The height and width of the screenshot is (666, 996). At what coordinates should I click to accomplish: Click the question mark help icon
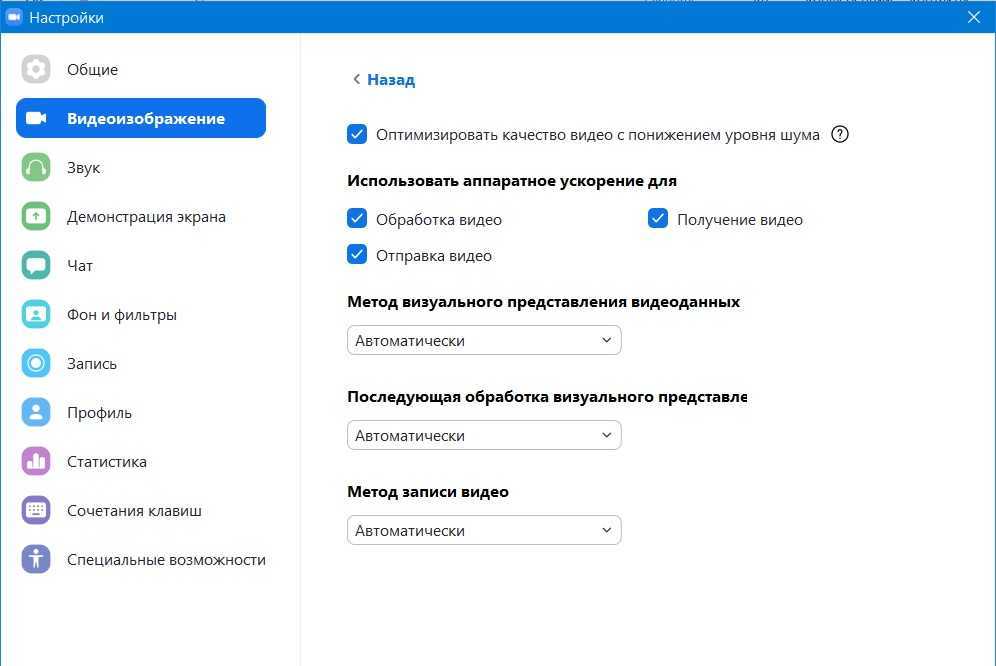pos(840,134)
